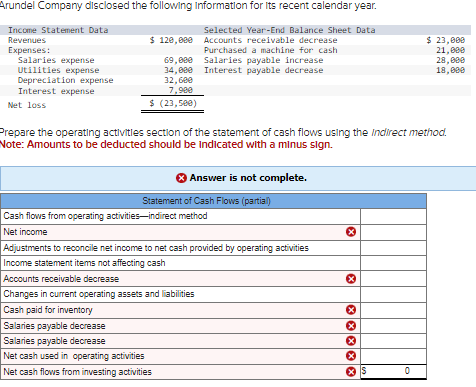This screenshot has height=387, width=476.
Task: Click the Utilities expense value 34,000
Action: click(x=178, y=70)
